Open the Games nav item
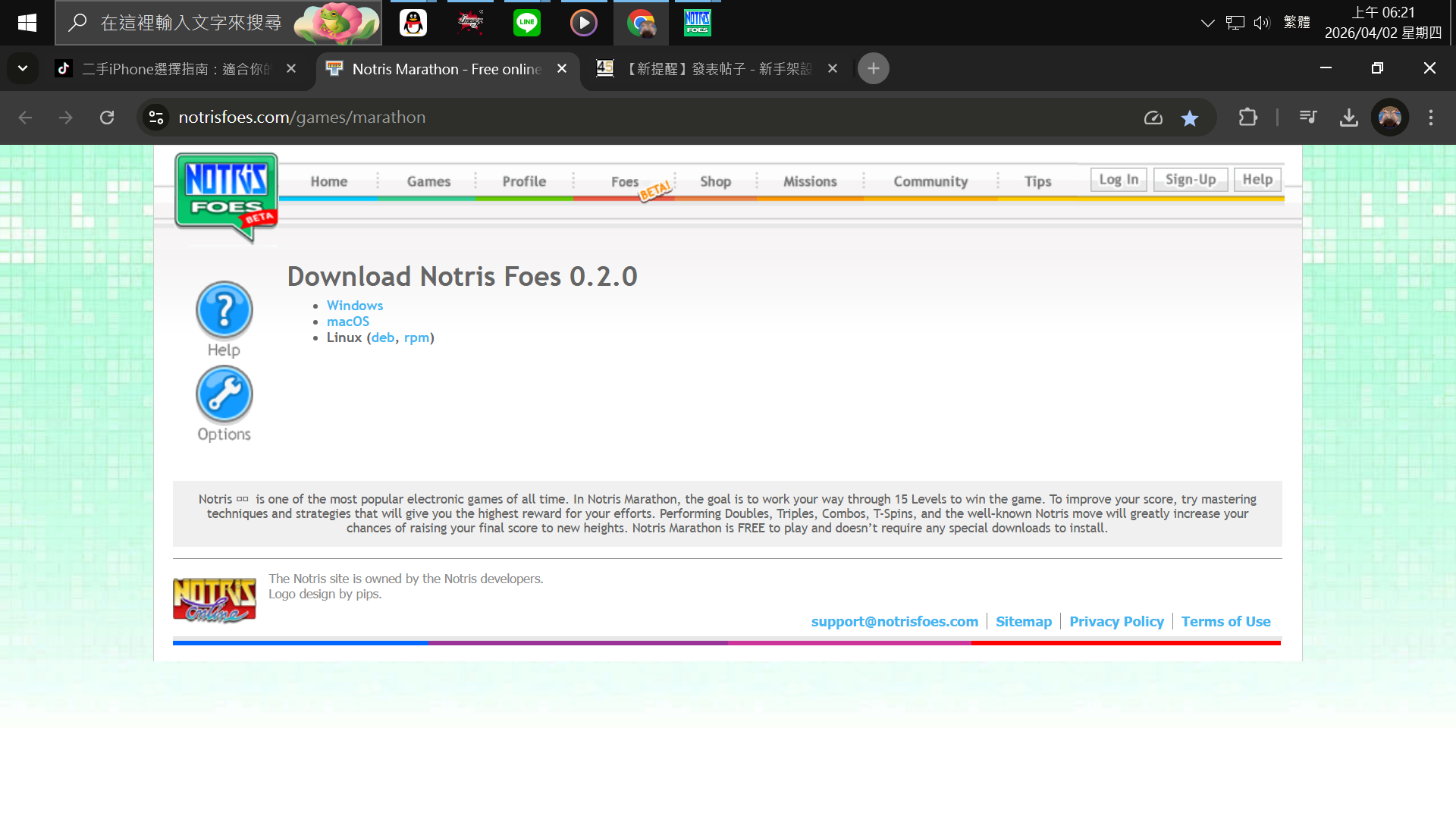The width and height of the screenshot is (1456, 819). (x=428, y=181)
